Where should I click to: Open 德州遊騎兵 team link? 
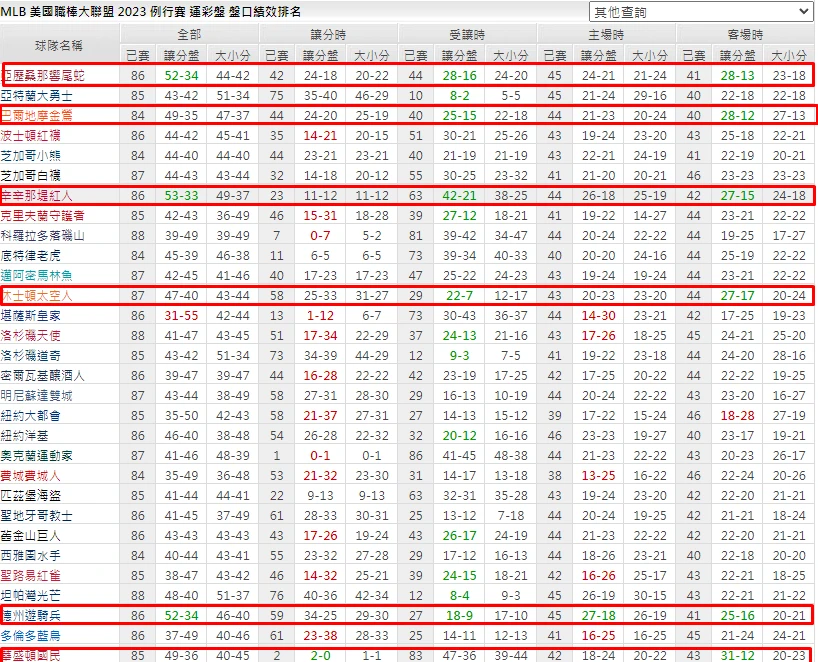[30, 616]
